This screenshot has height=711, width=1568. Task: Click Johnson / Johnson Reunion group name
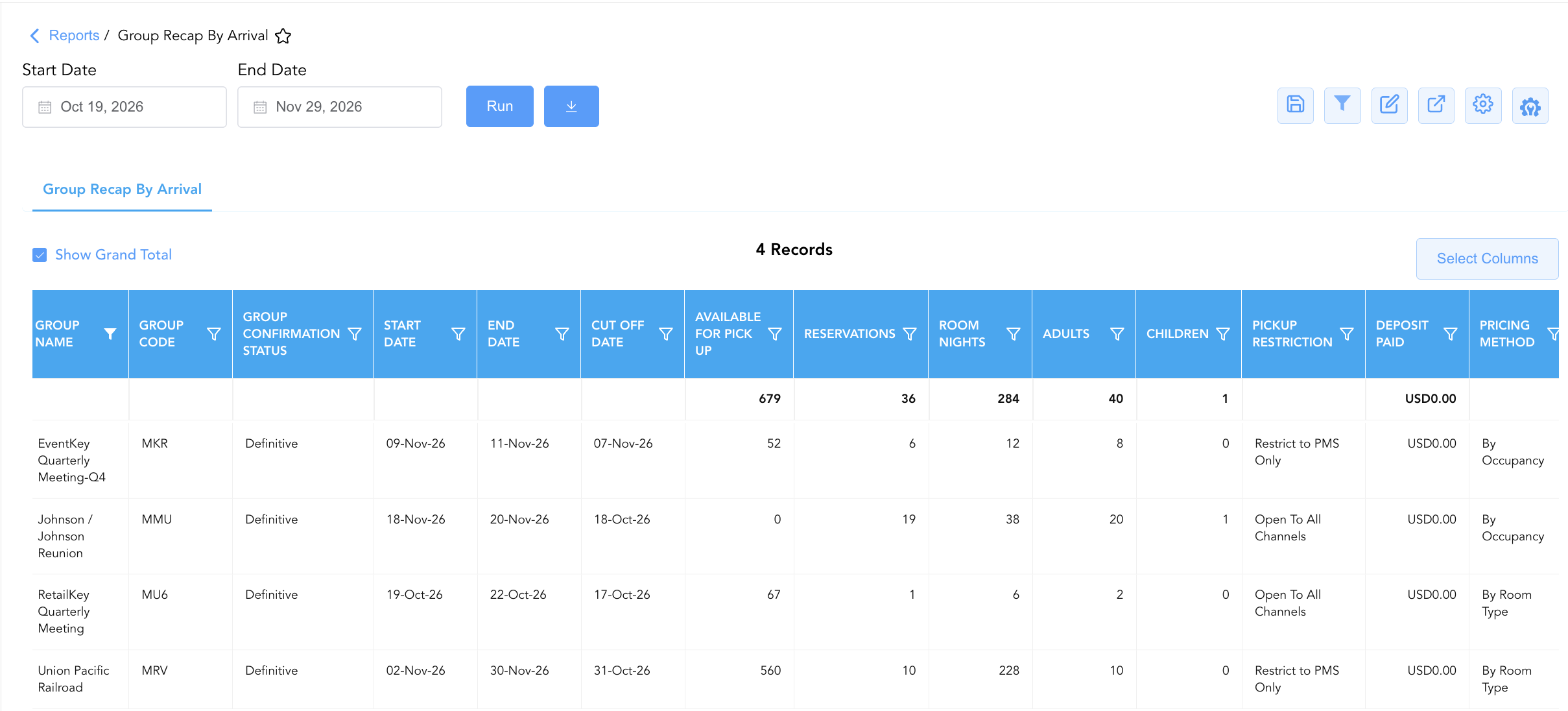[65, 536]
